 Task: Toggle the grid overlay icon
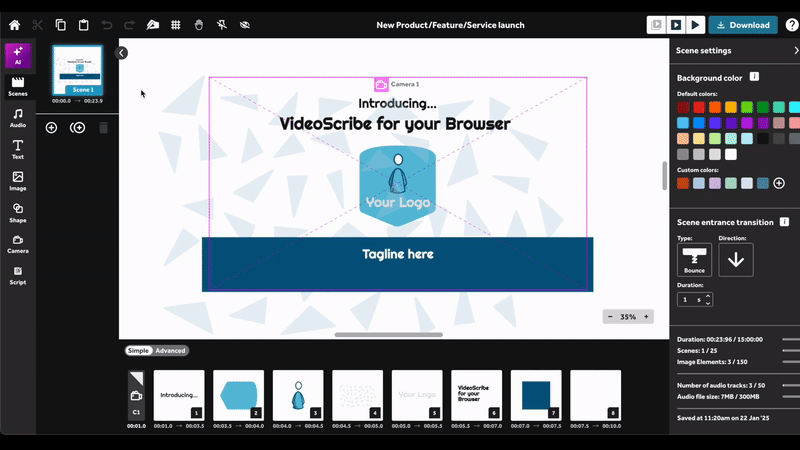[x=176, y=25]
